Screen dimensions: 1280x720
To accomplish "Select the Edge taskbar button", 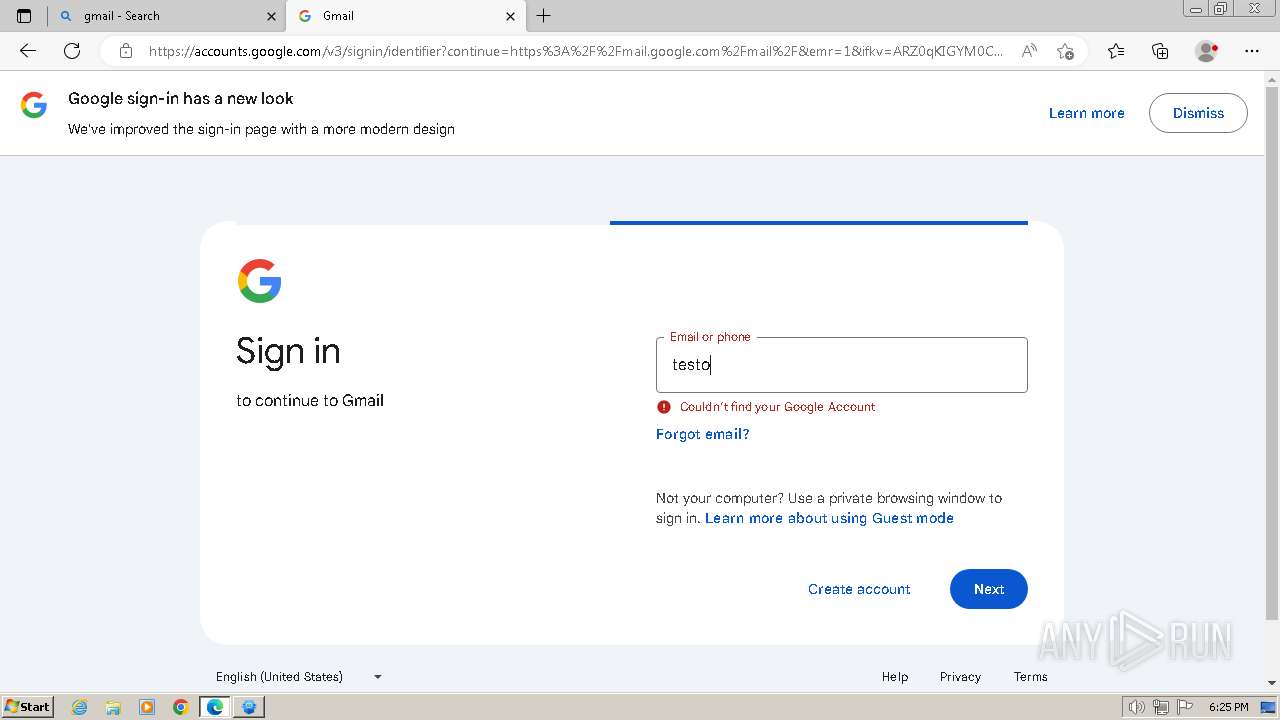I will (215, 707).
